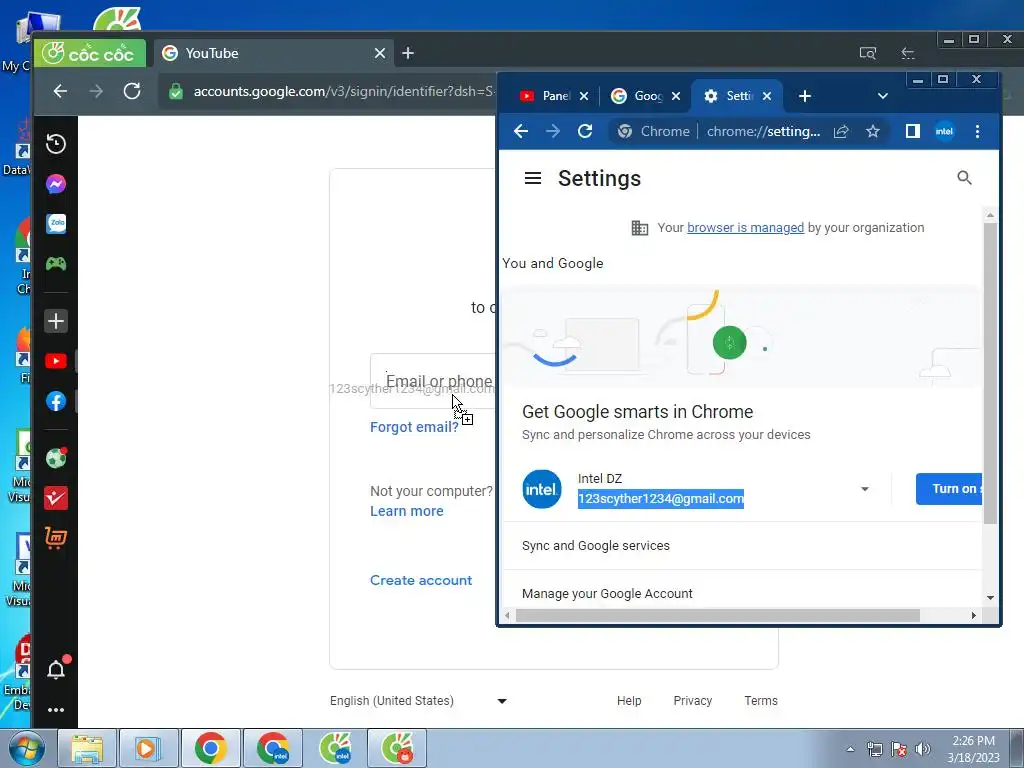Click Learn more link on sign-in page

406,511
